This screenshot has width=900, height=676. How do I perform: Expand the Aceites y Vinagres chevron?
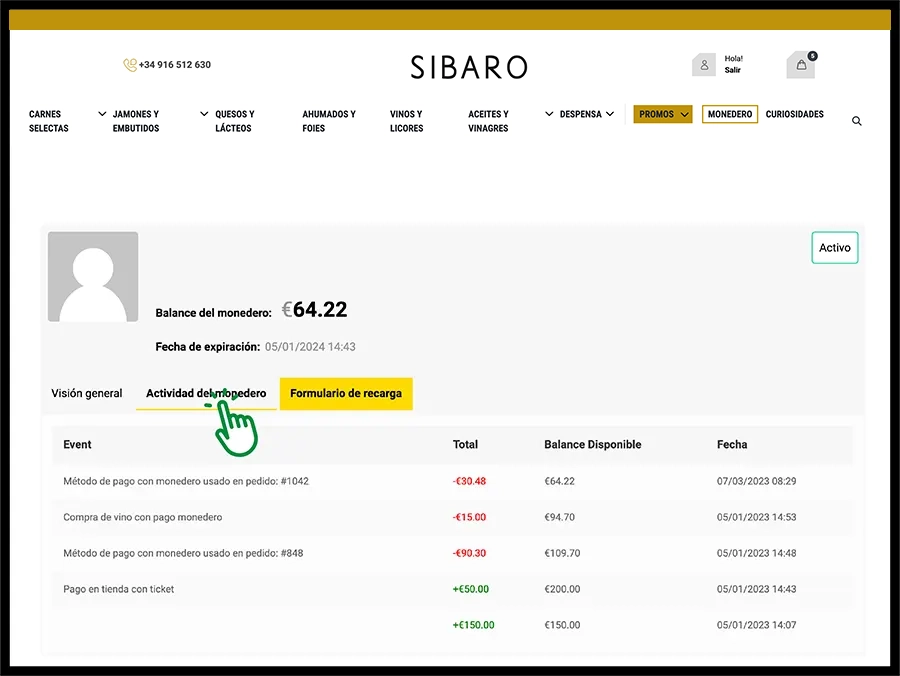549,114
